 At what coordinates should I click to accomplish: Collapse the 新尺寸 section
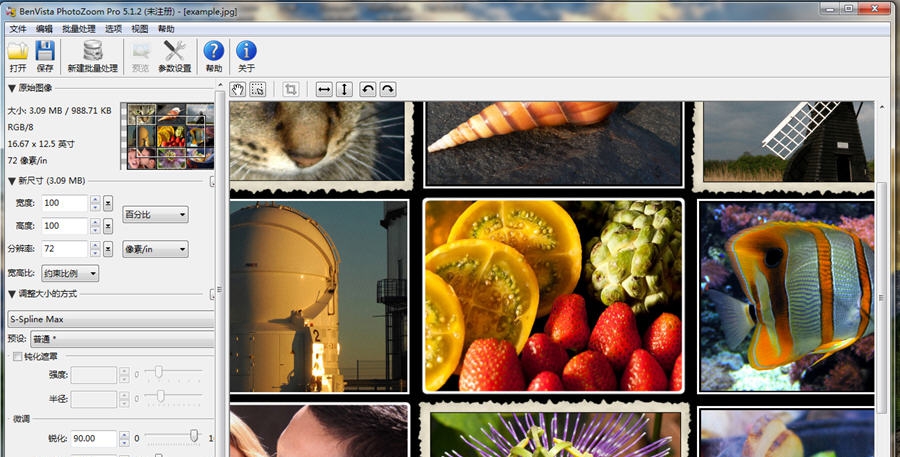[x=11, y=181]
